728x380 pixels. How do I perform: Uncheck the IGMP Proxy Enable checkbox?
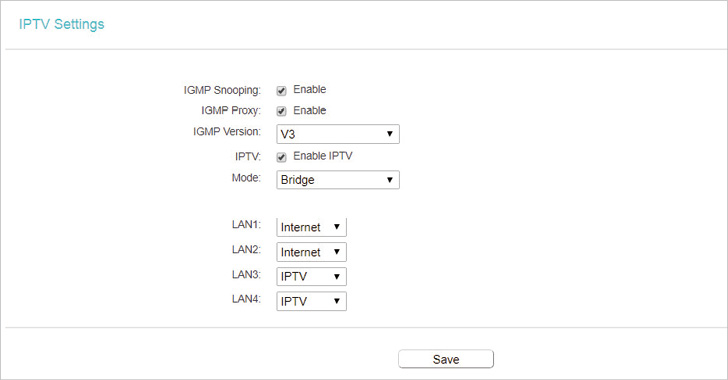[281, 111]
